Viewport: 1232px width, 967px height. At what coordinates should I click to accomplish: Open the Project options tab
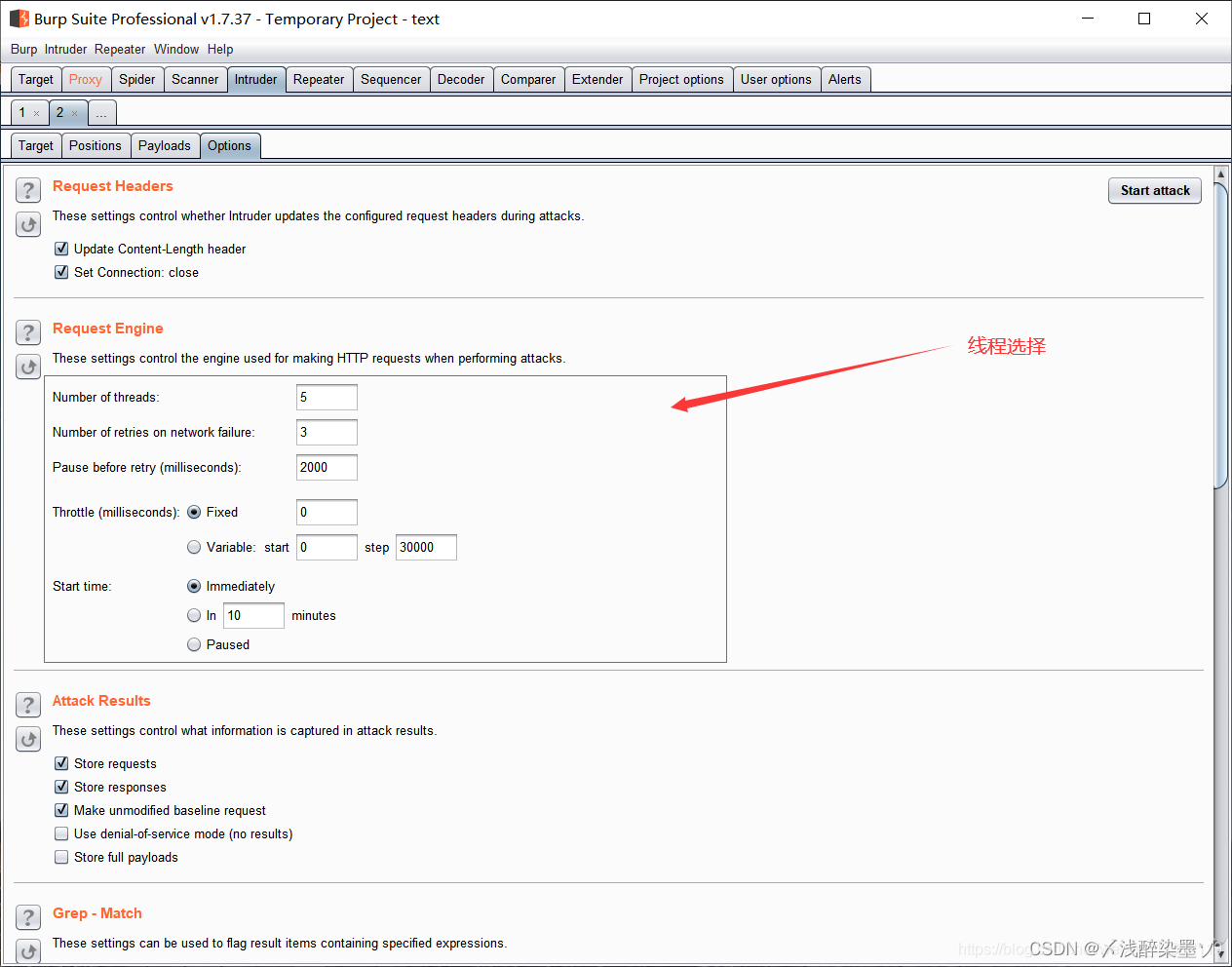(x=681, y=80)
